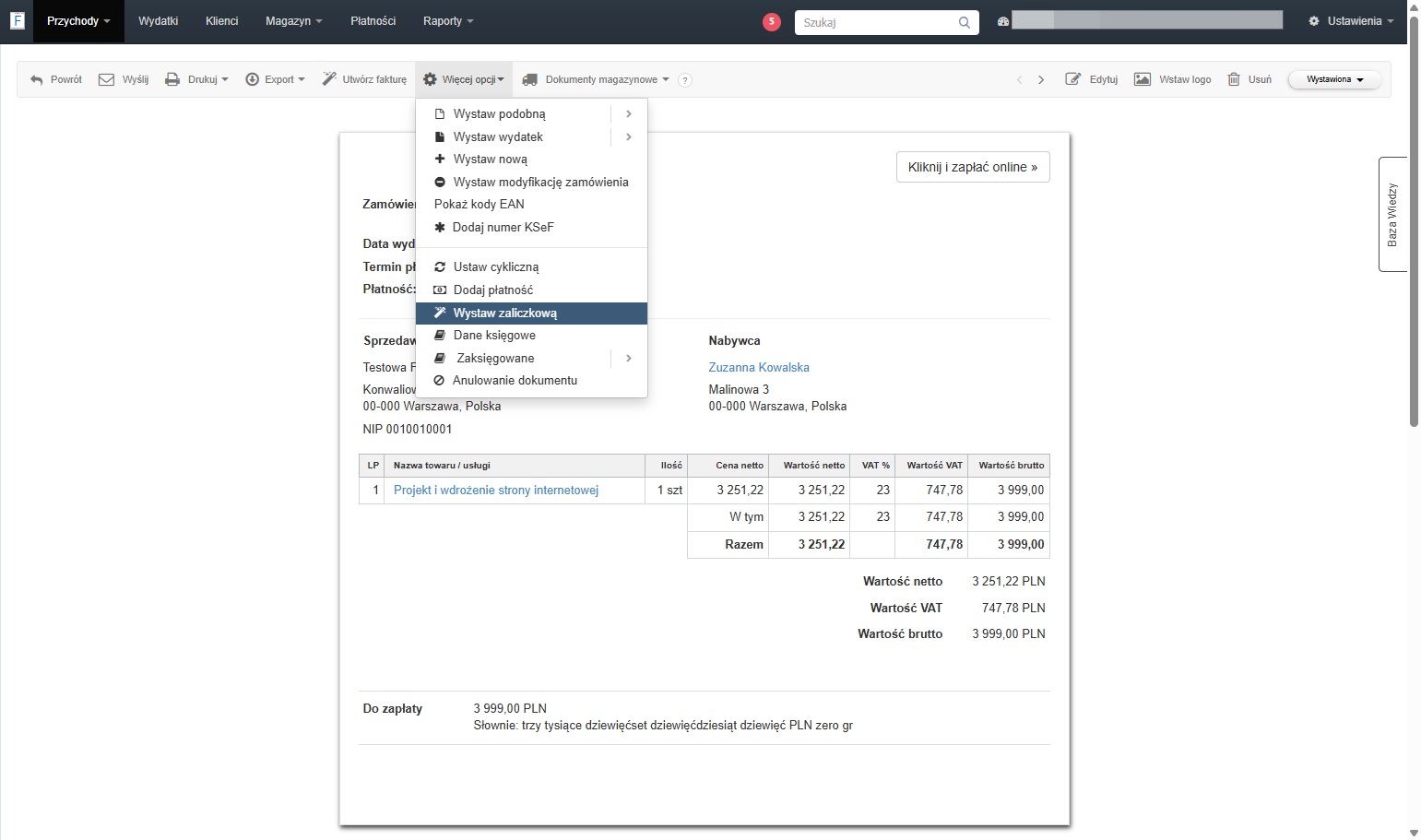1421x840 pixels.
Task: Open the Wystawiona status dropdown
Action: [x=1334, y=79]
